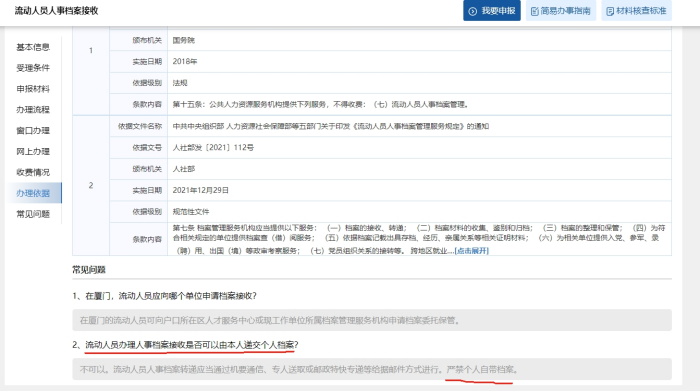The height and width of the screenshot is (391, 700).
Task: Click row number 2 cell
Action: click(91, 185)
